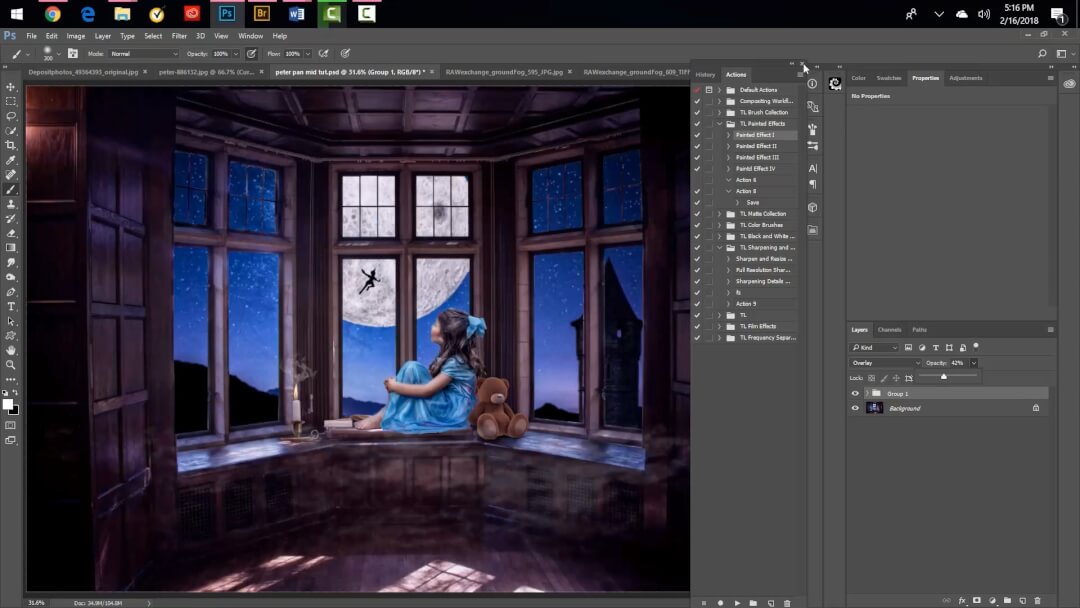Hide the Background layer
This screenshot has width=1080, height=608.
(x=855, y=408)
